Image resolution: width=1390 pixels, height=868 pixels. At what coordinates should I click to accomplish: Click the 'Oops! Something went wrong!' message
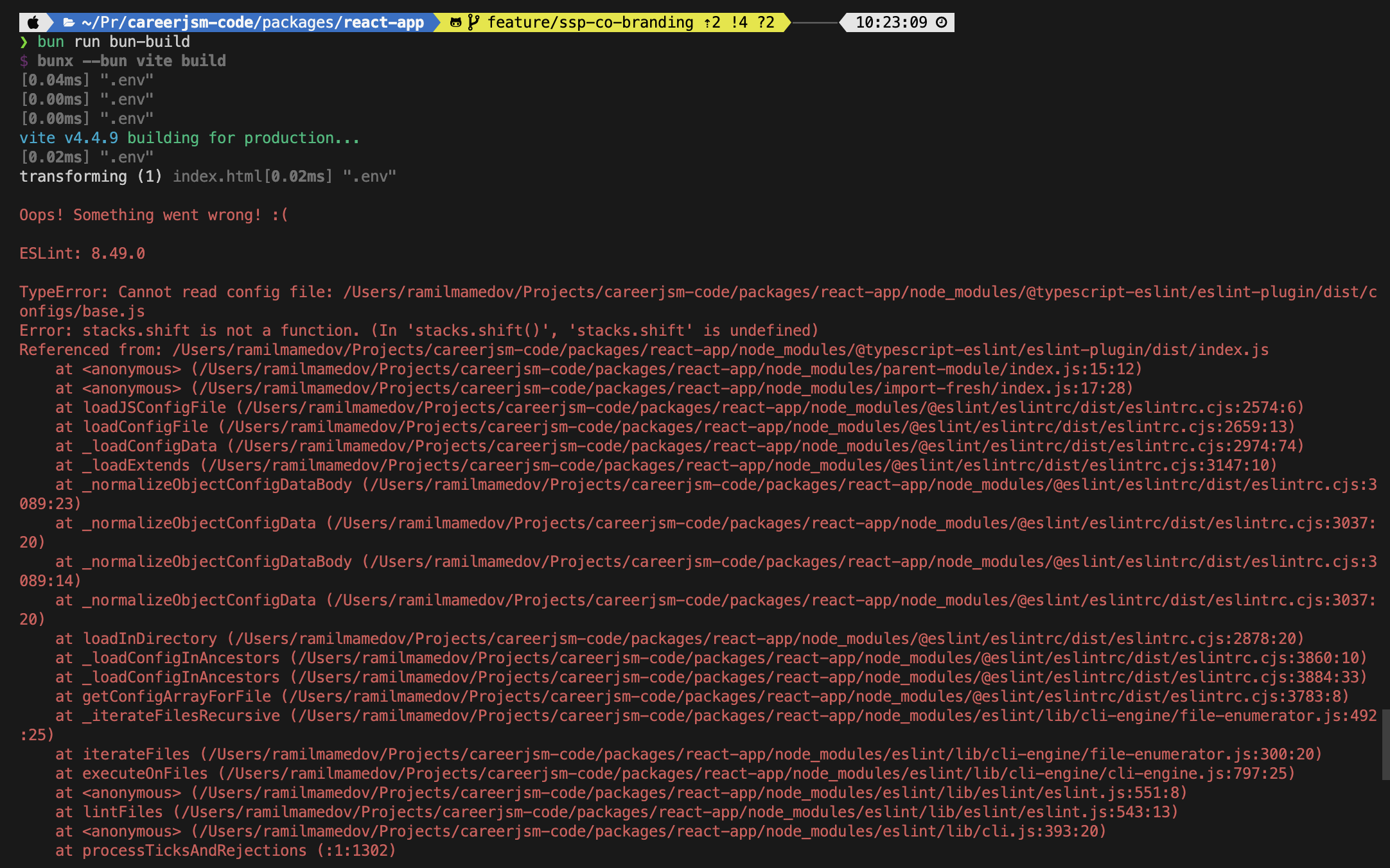pyautogui.click(x=154, y=215)
